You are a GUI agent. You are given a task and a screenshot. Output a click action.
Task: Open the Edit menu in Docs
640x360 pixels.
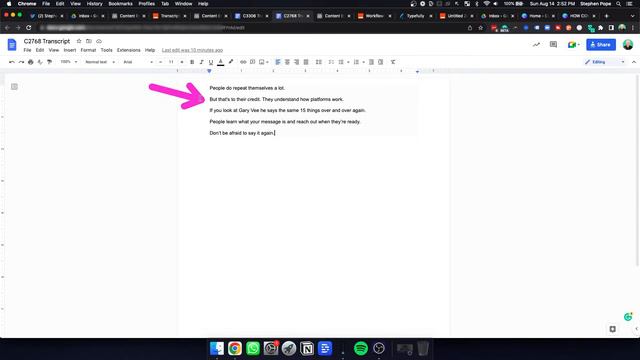[40, 50]
